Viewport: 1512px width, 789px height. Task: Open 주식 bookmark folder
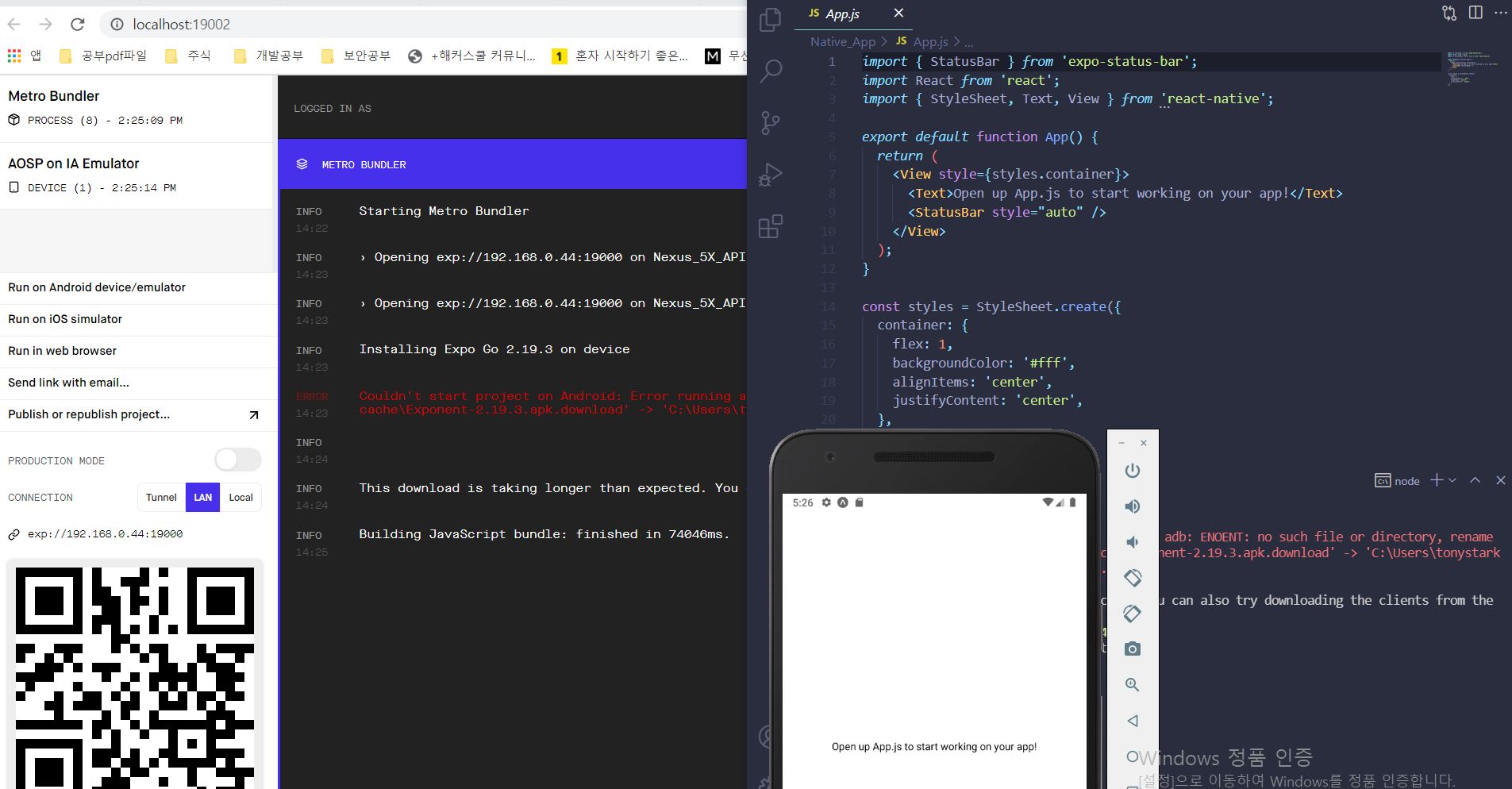click(x=188, y=56)
